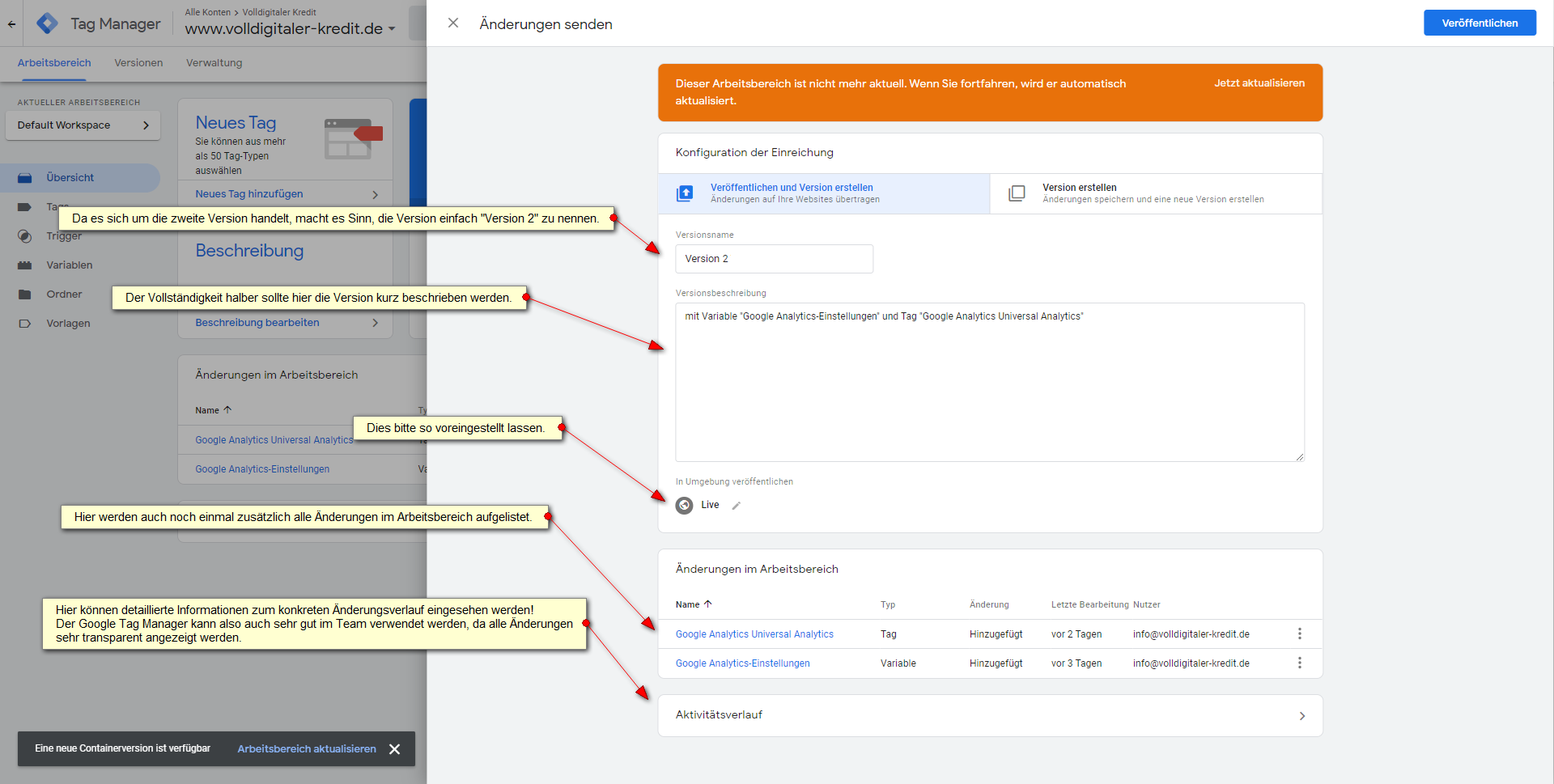Click Neues Tag hinzufügen link

(x=248, y=194)
